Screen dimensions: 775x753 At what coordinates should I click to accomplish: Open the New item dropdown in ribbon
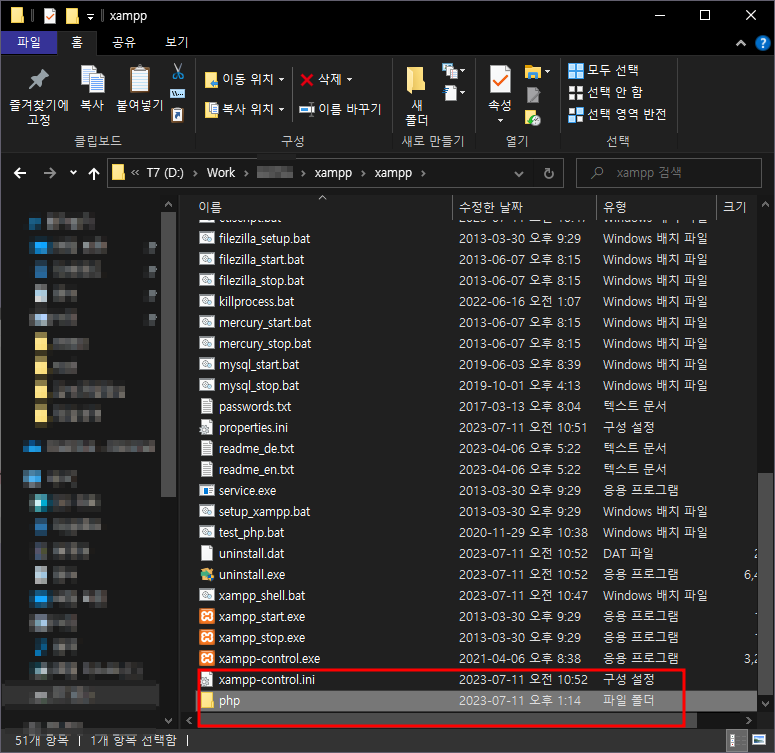462,71
